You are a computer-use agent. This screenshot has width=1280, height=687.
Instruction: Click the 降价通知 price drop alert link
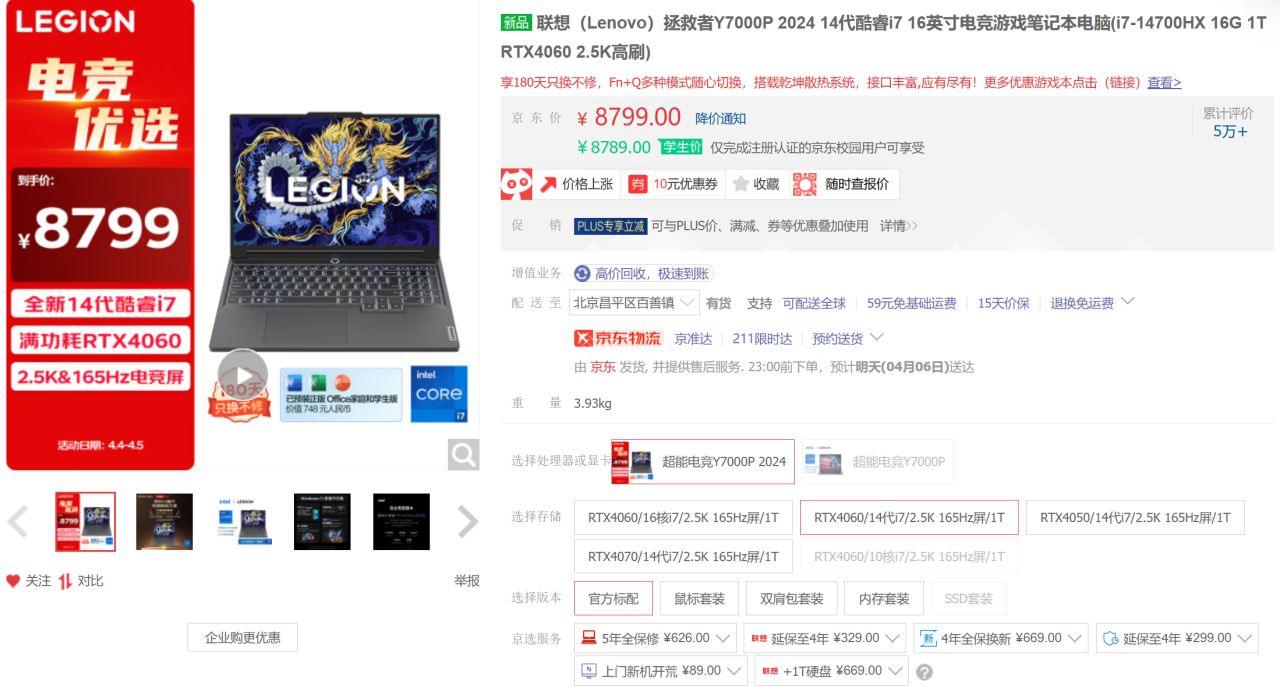point(721,118)
